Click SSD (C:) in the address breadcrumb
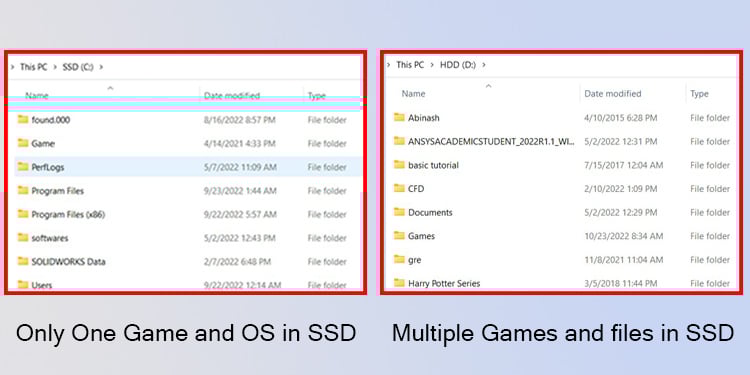The image size is (750, 375). click(78, 67)
